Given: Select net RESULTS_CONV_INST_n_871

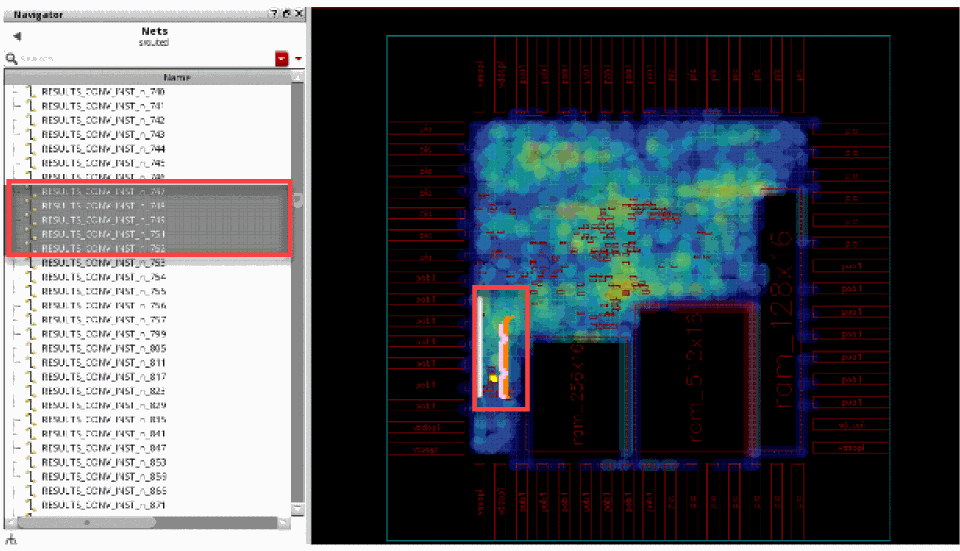Looking at the screenshot, I should click(103, 505).
